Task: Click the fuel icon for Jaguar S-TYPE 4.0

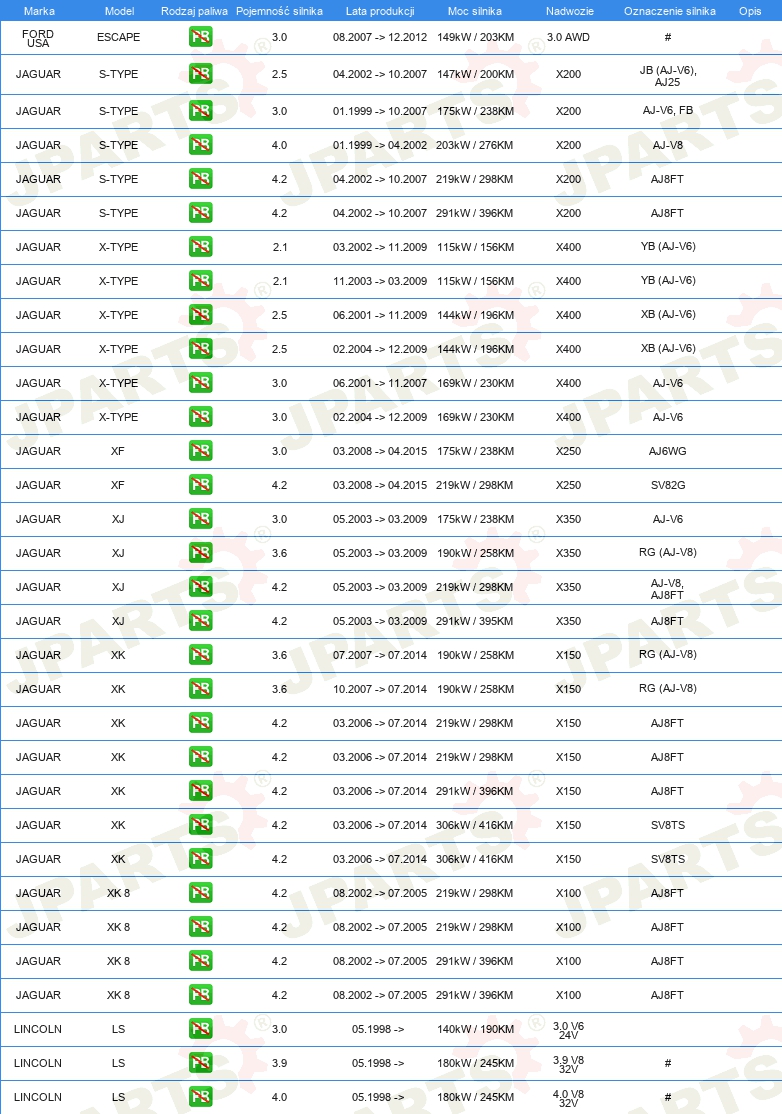Action: (x=201, y=145)
